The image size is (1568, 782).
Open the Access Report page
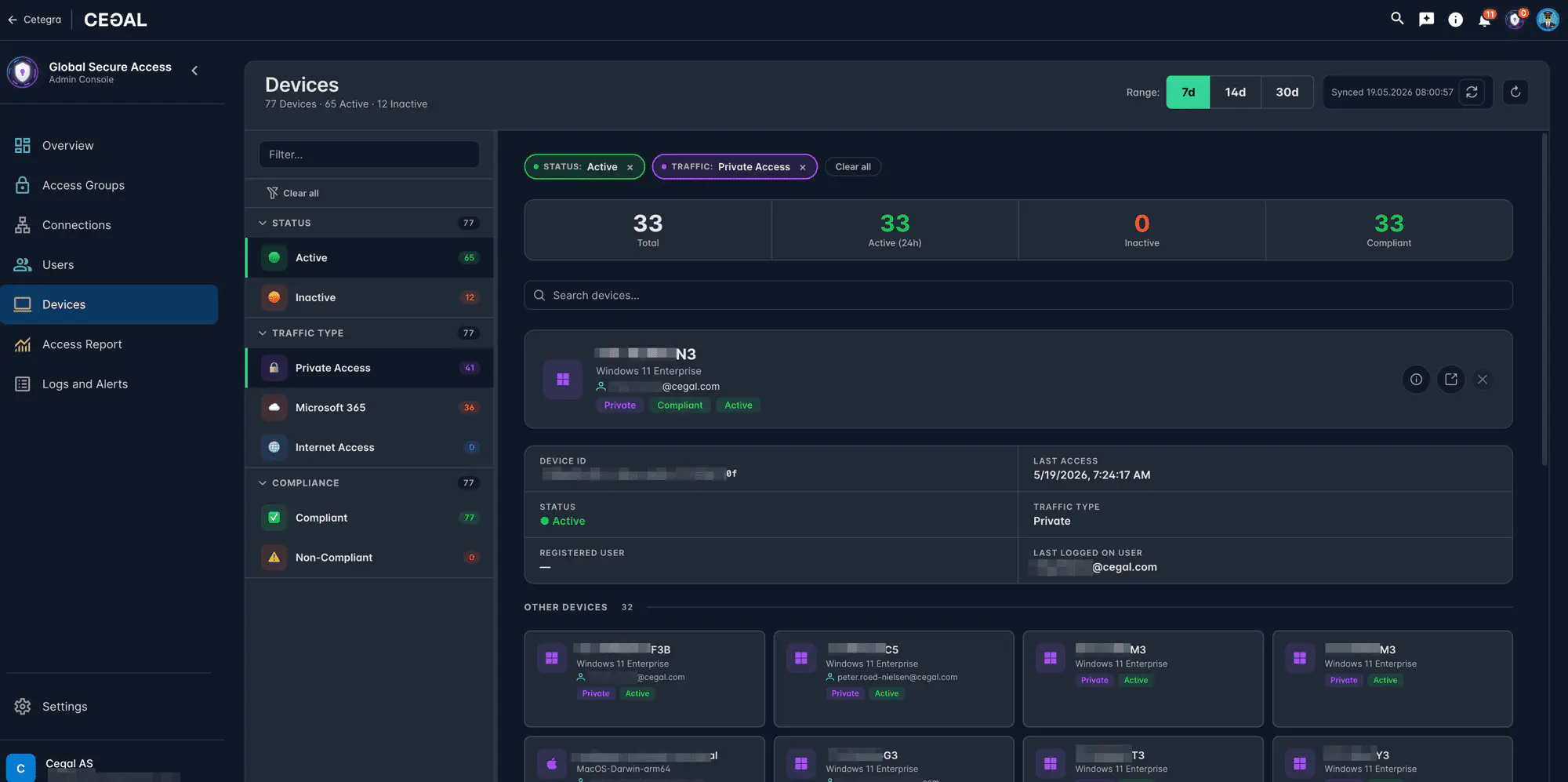[x=110, y=344]
